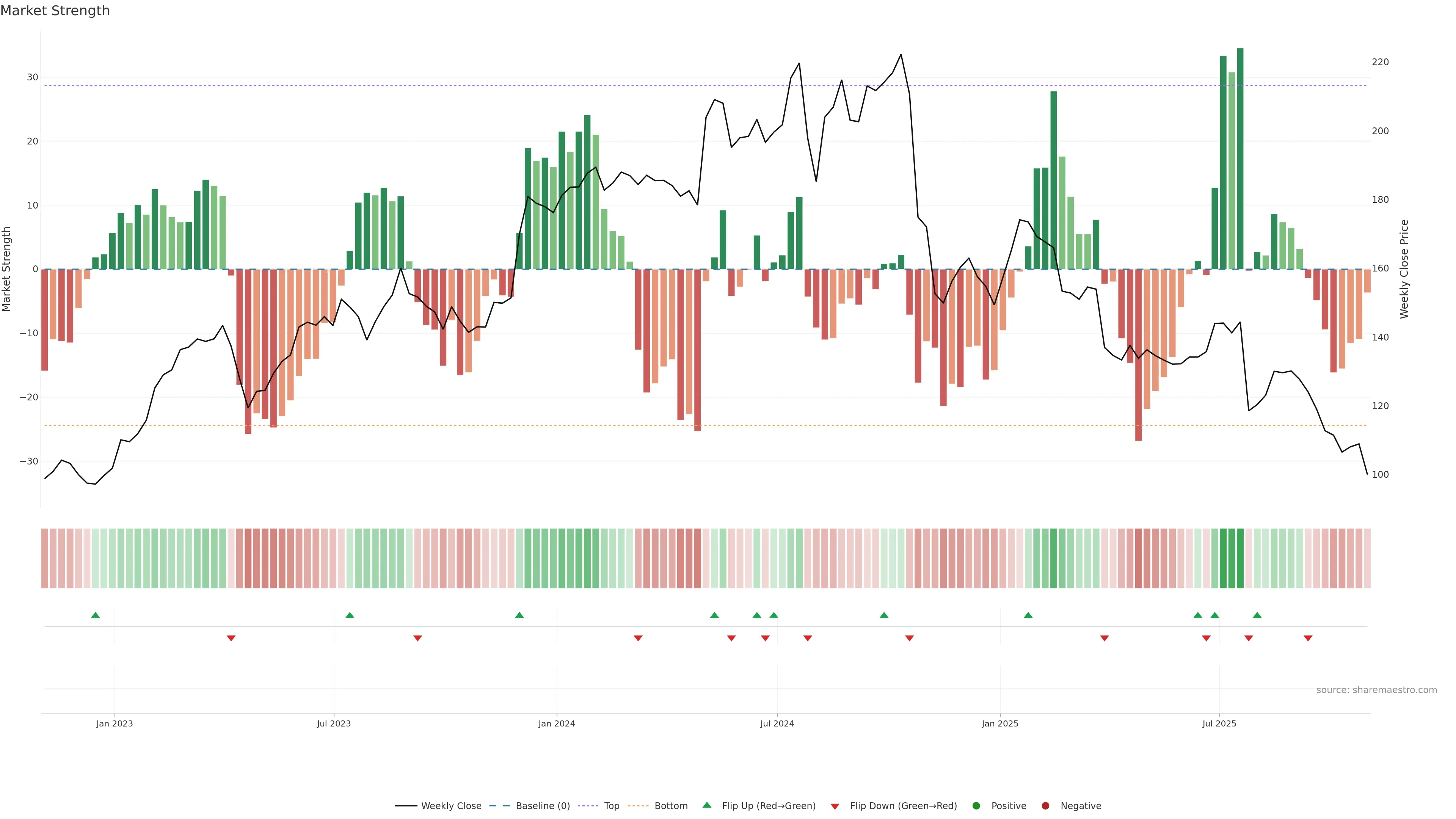
Task: Click the source: sharemaestro.com text
Action: point(1376,690)
